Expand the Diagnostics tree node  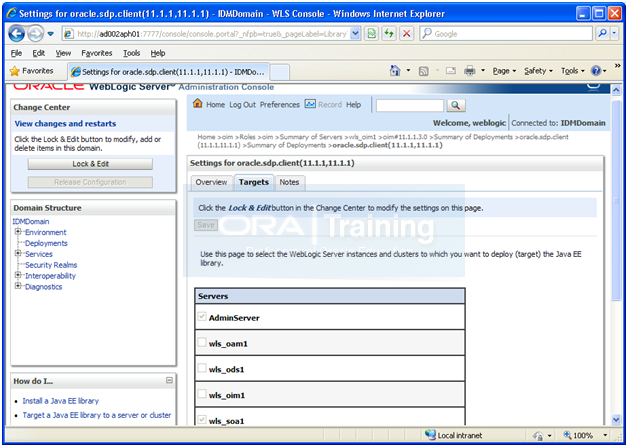(18, 286)
